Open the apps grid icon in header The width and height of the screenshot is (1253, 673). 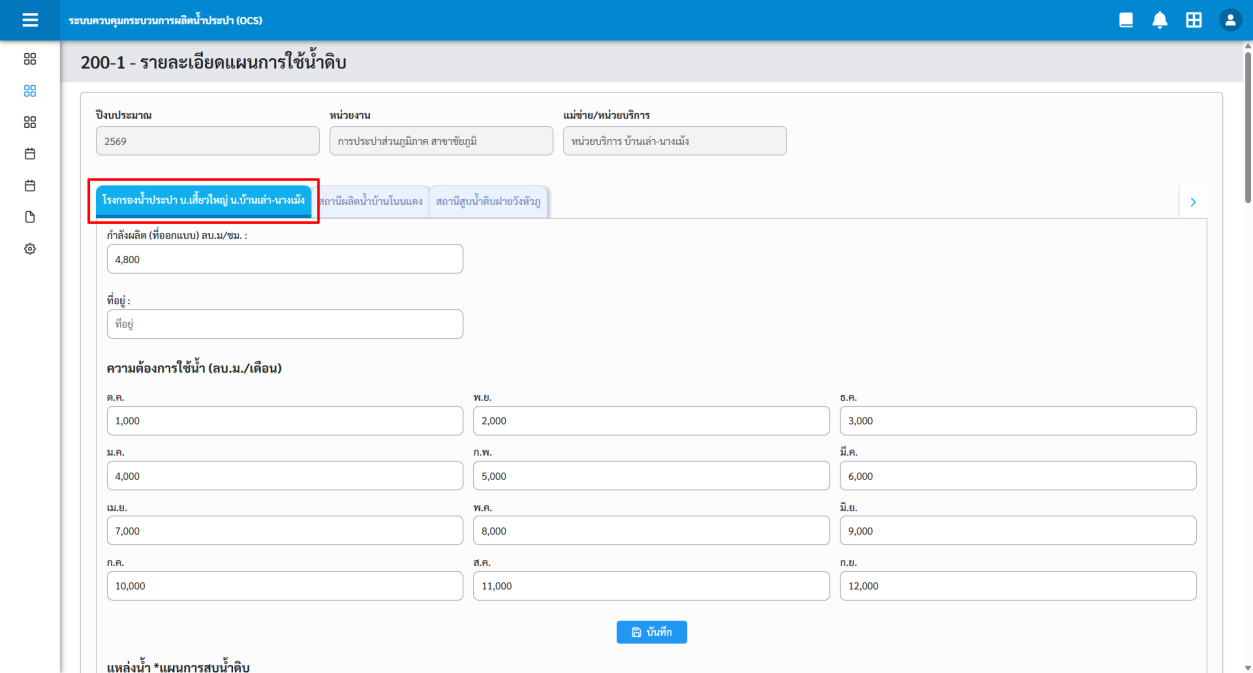click(x=1194, y=20)
